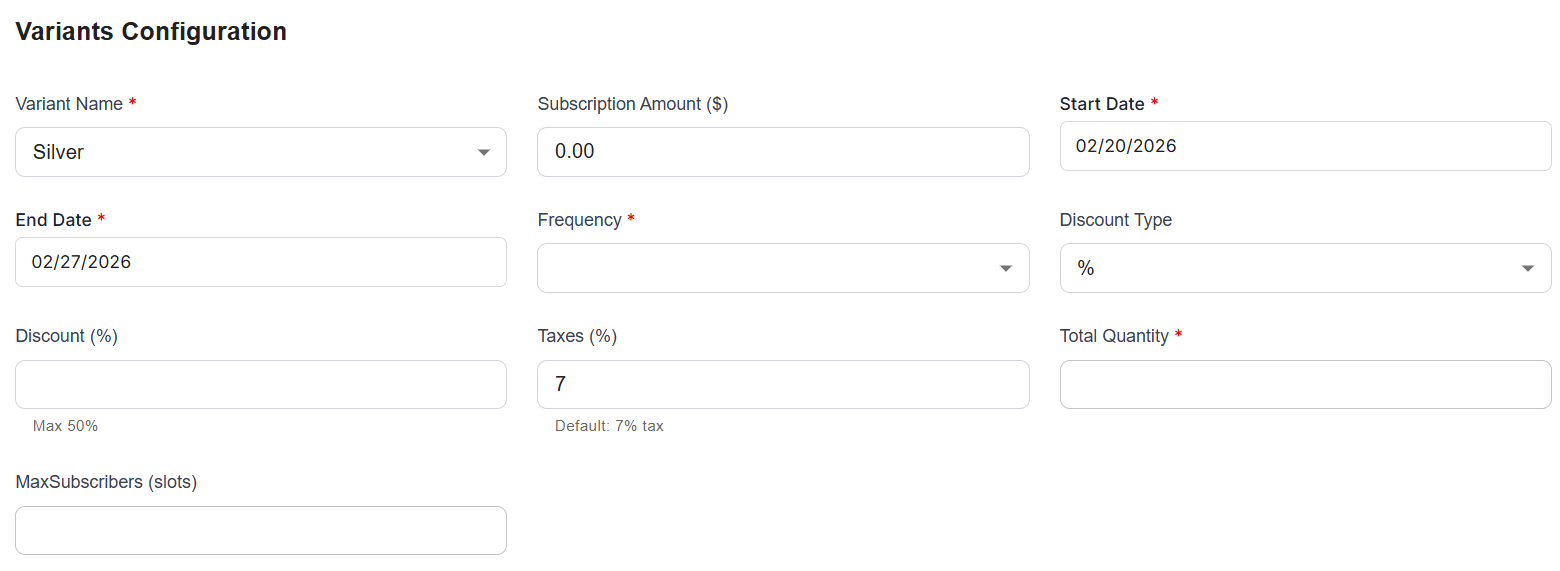
Task: Click the Default: 7% tax hint
Action: click(x=609, y=426)
